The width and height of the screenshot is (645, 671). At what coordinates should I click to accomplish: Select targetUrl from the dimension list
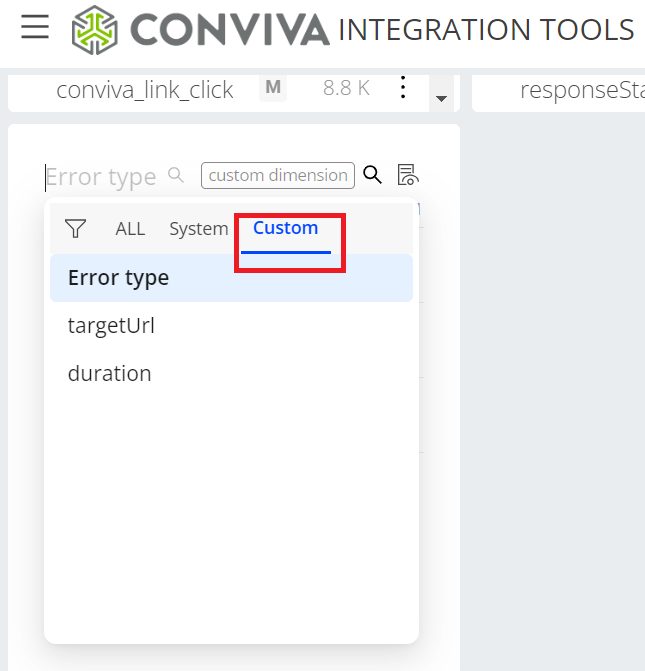pyautogui.click(x=111, y=326)
